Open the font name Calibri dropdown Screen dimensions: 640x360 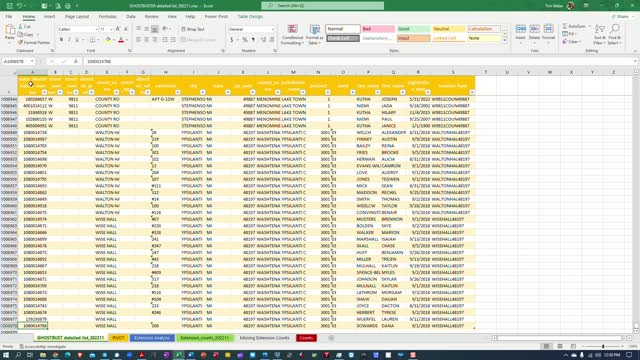[96, 29]
